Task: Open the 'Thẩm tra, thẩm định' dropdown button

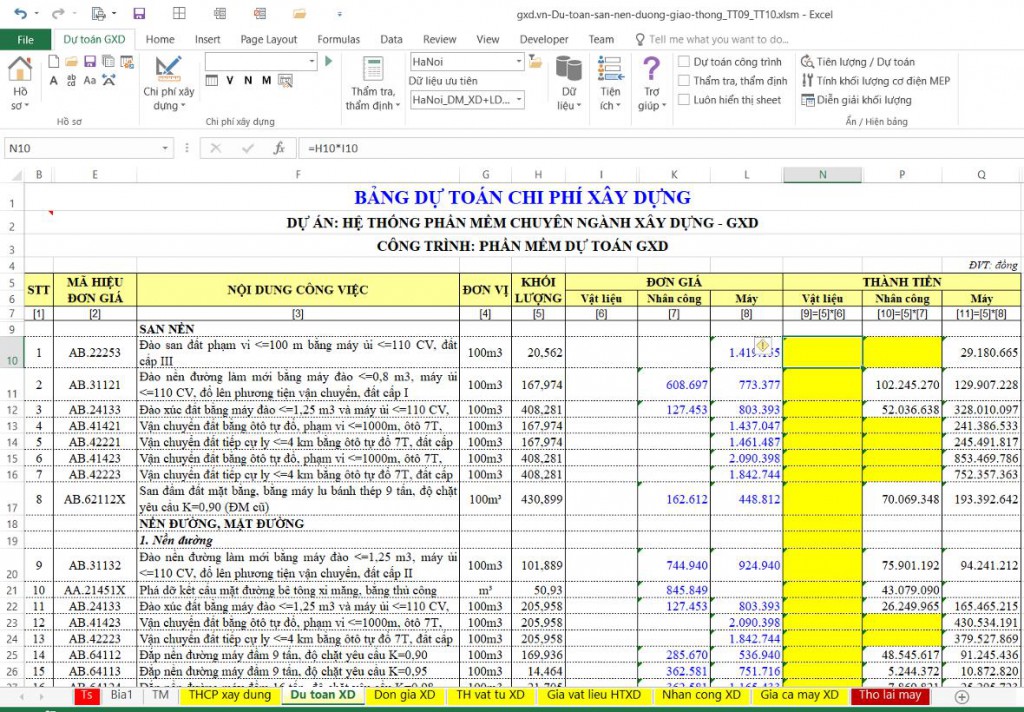Action: 373,82
